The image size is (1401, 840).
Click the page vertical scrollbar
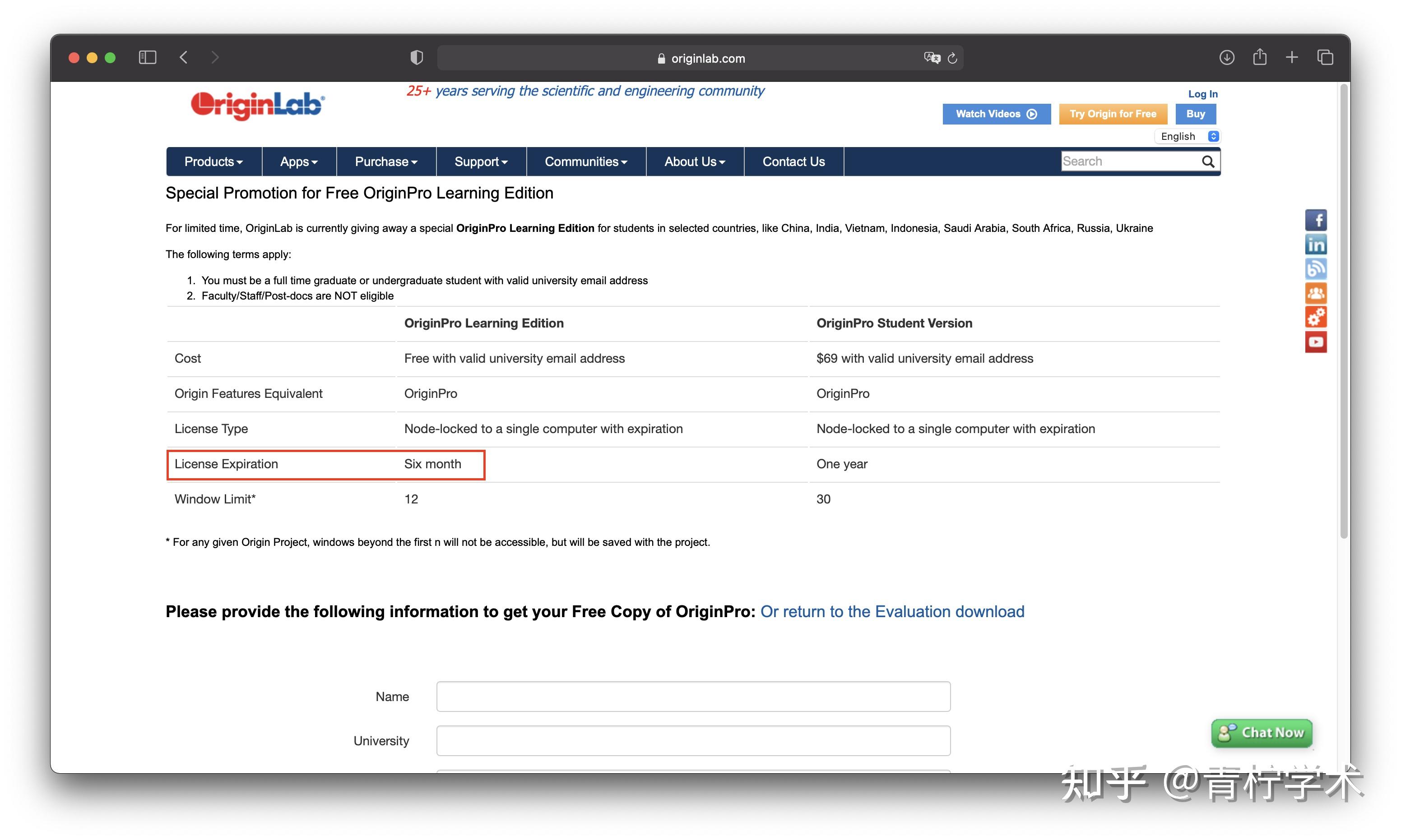(1343, 311)
